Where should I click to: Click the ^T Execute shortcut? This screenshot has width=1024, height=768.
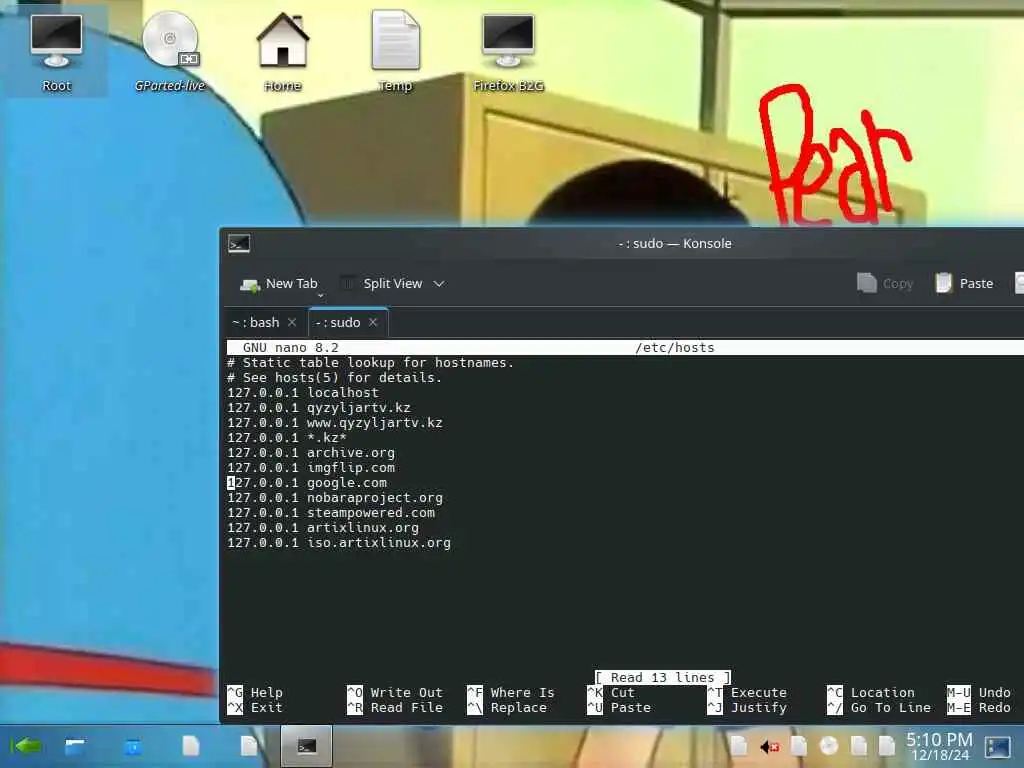pyautogui.click(x=747, y=692)
